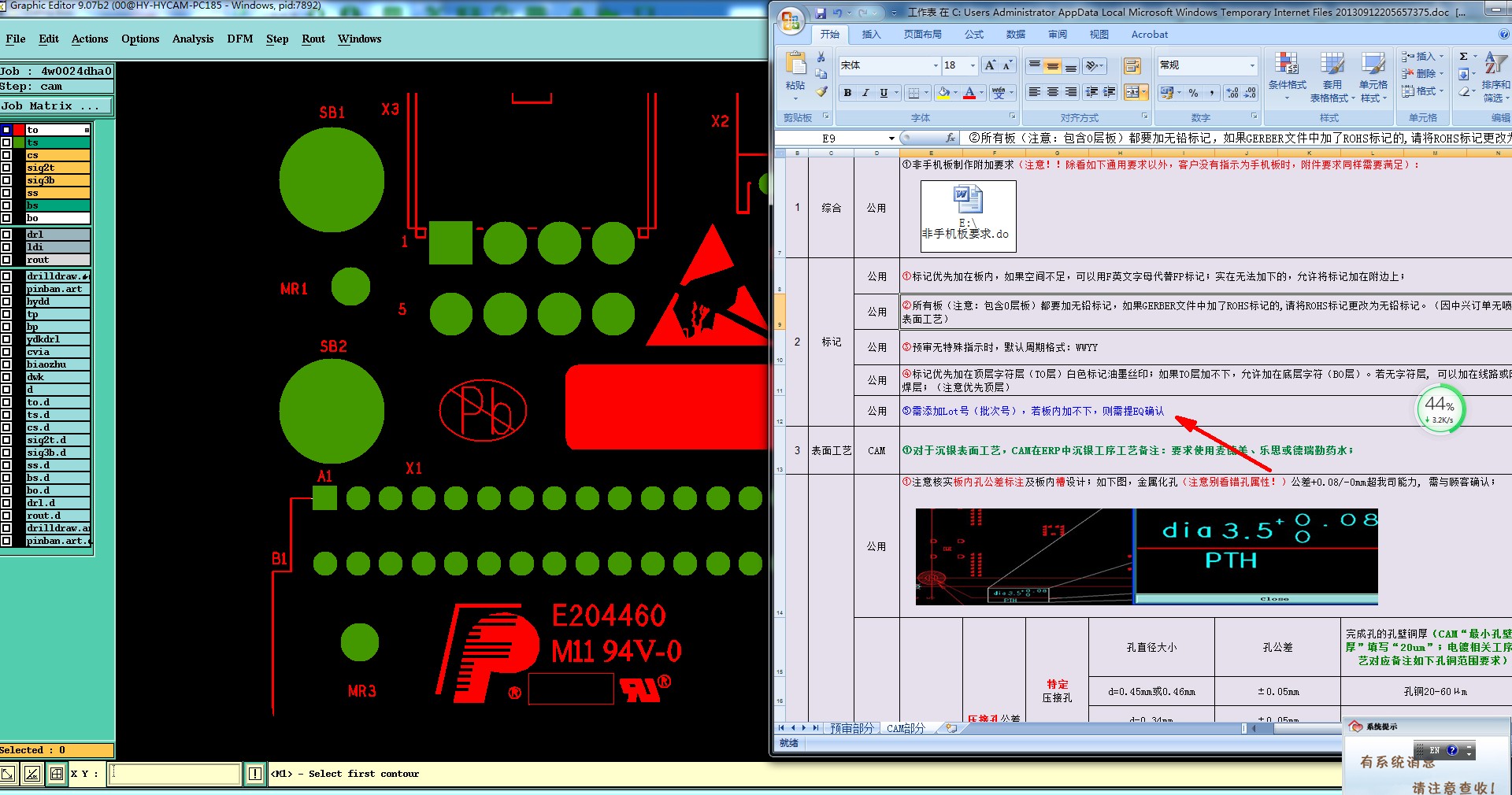The image size is (1512, 795).
Task: Save the Excel workbook via quick access
Action: [x=821, y=13]
